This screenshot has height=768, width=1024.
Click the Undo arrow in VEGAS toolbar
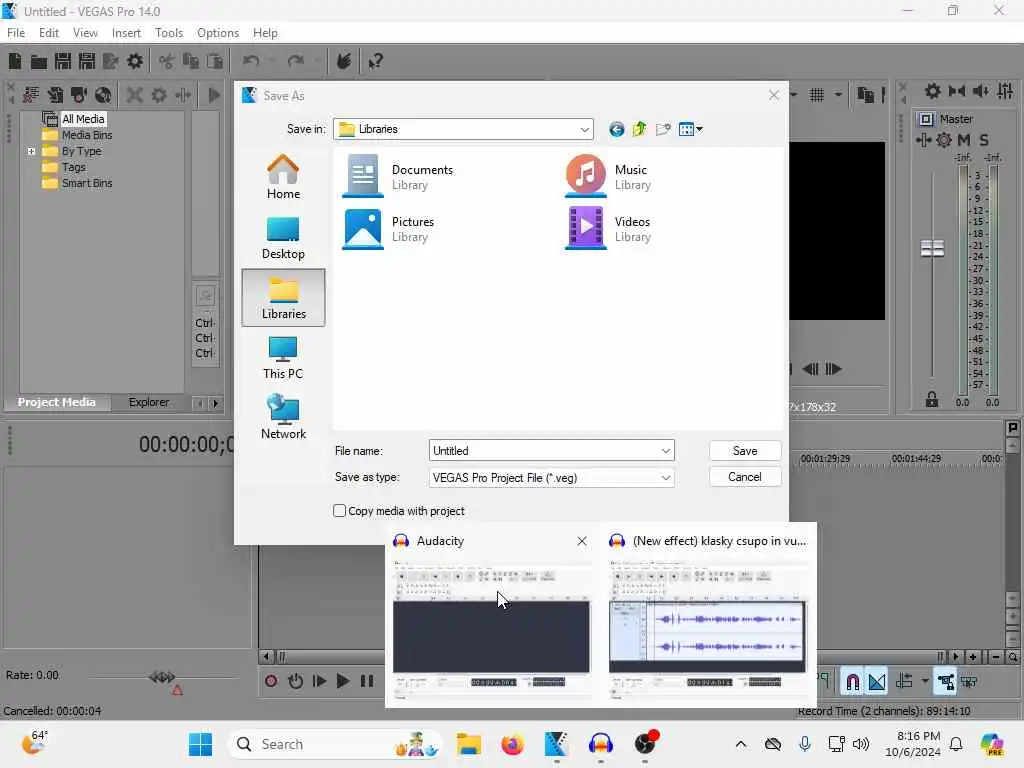point(251,61)
